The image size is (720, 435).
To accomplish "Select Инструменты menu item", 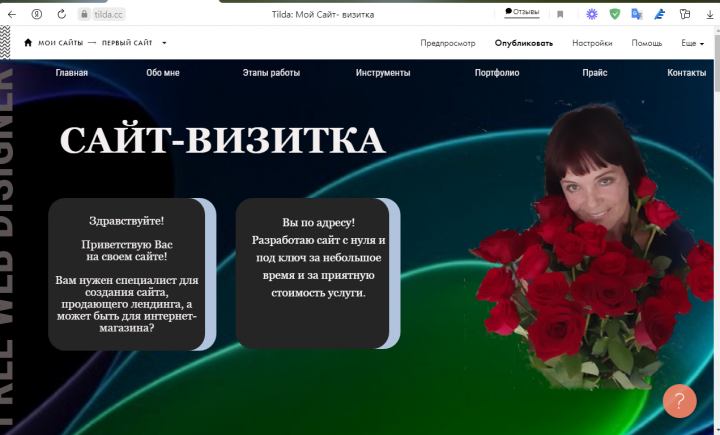I will pyautogui.click(x=383, y=73).
